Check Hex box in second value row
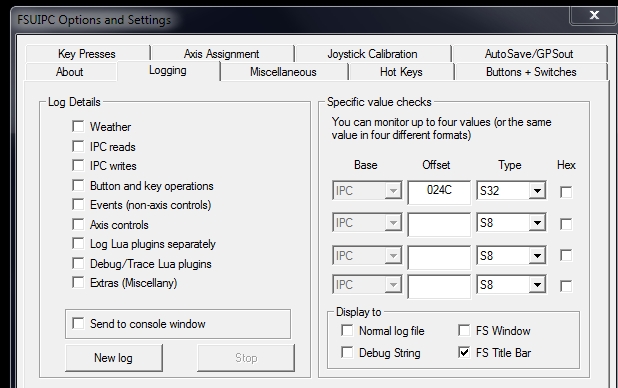 (x=566, y=224)
